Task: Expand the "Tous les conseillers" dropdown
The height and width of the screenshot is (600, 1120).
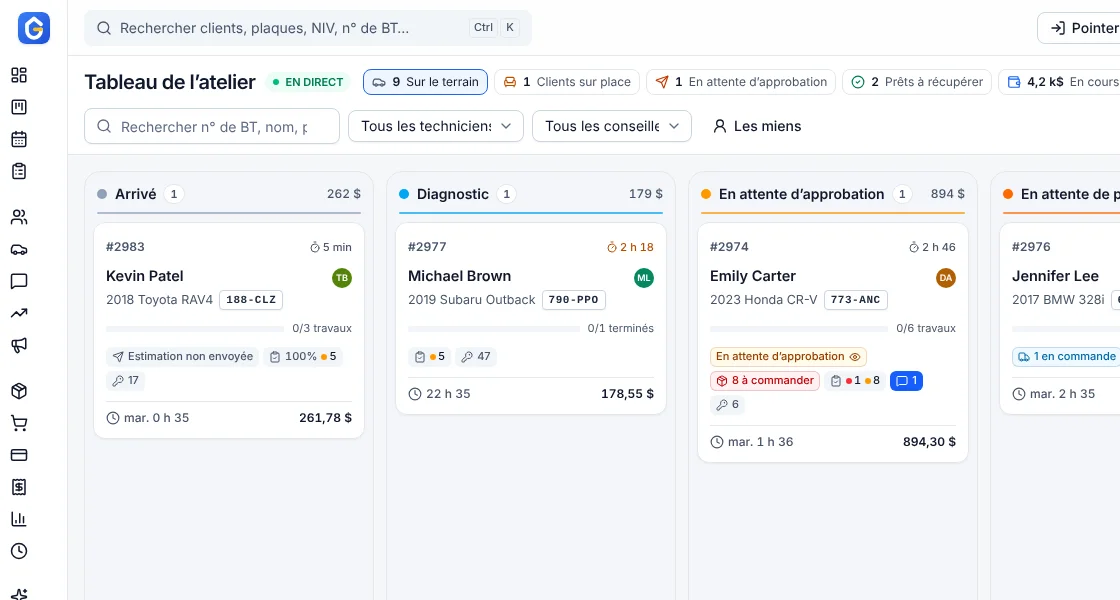Action: pos(611,126)
